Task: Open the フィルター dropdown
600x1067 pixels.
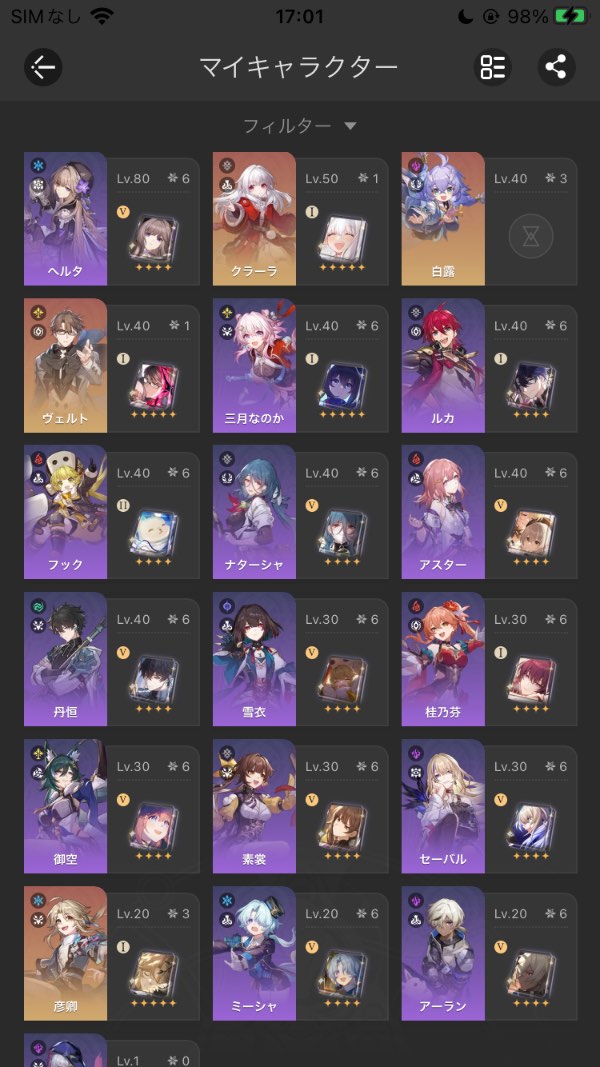Action: pyautogui.click(x=300, y=126)
